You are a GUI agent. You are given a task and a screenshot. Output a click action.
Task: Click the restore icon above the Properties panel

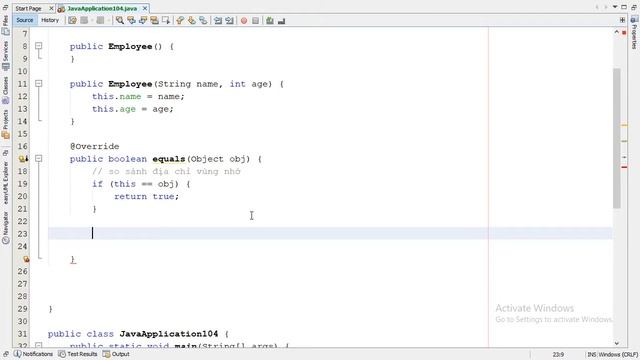[634, 7]
